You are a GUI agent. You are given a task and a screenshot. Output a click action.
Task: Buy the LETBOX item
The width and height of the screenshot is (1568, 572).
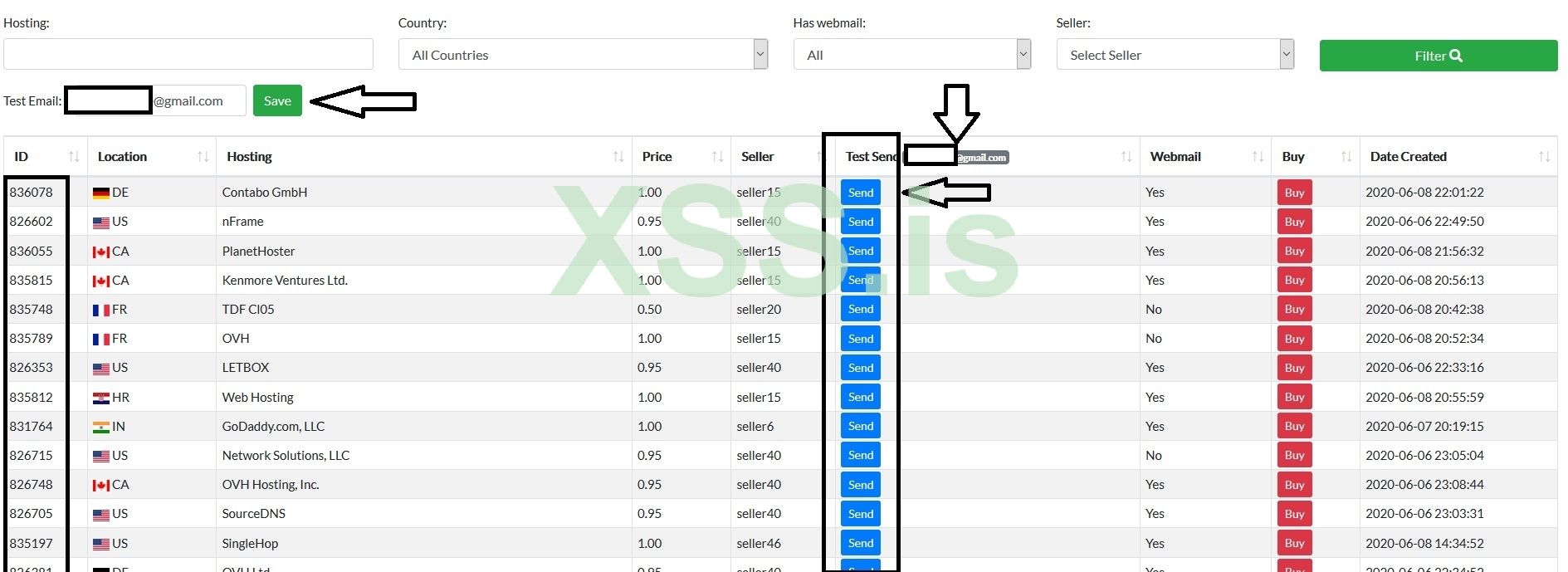point(1295,368)
